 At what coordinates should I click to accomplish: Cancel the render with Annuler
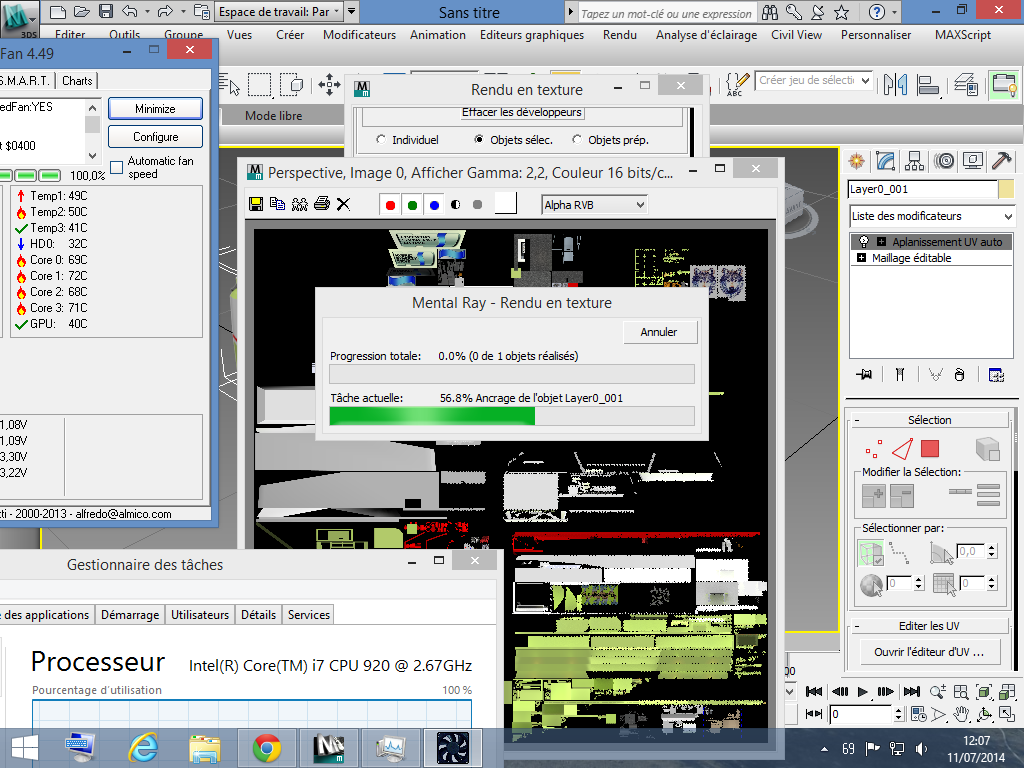click(659, 332)
